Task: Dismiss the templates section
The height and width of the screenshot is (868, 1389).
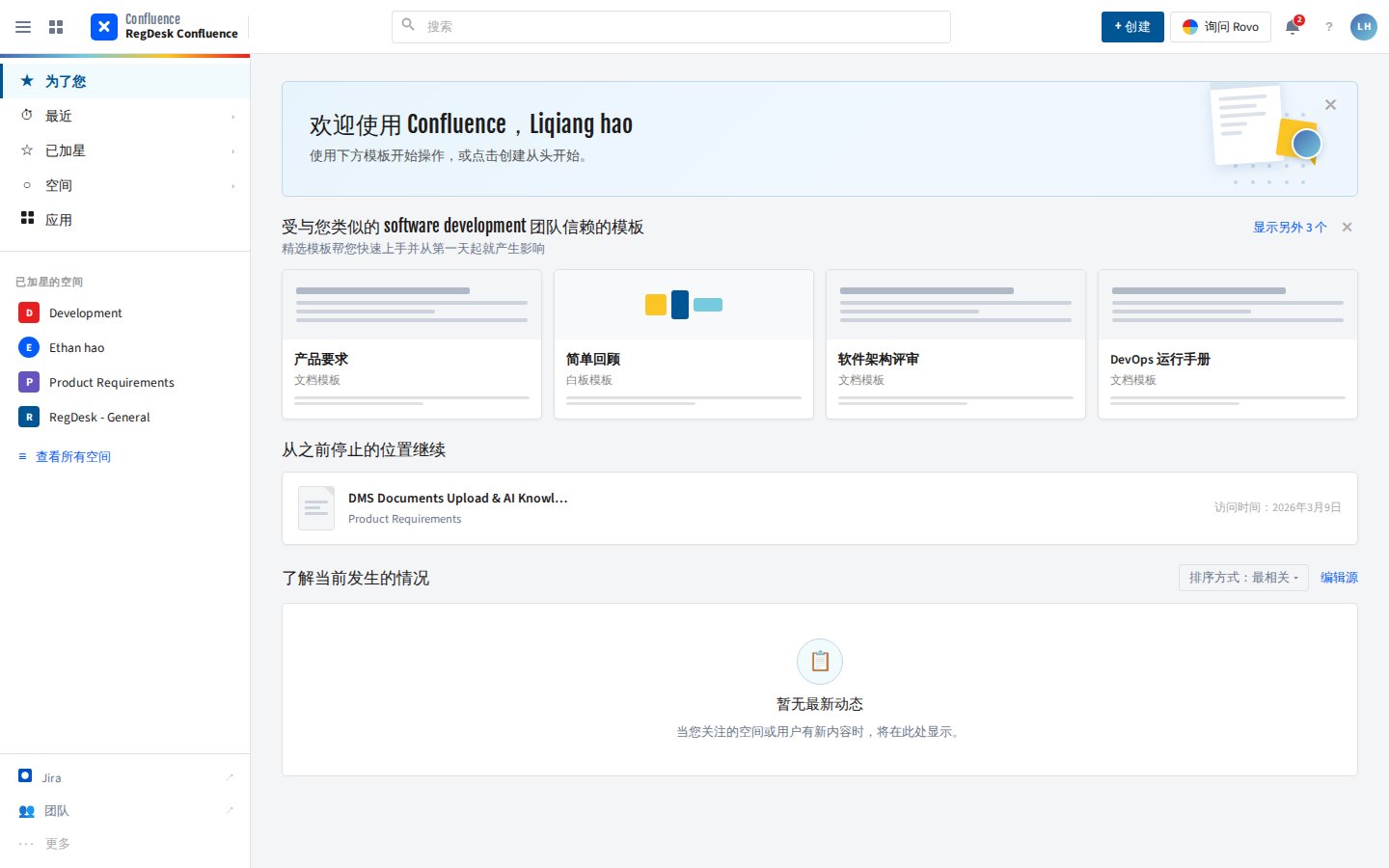Action: [x=1348, y=228]
